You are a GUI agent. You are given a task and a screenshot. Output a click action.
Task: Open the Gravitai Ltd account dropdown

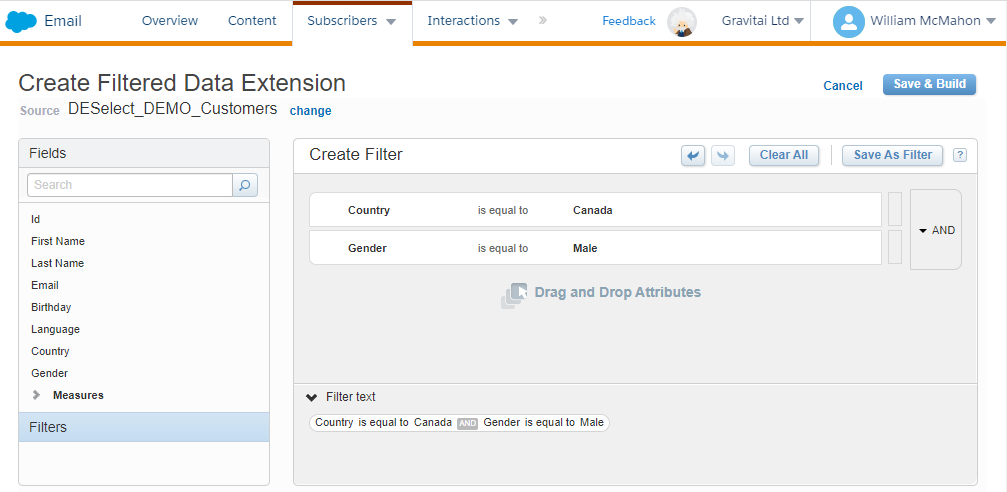point(764,21)
